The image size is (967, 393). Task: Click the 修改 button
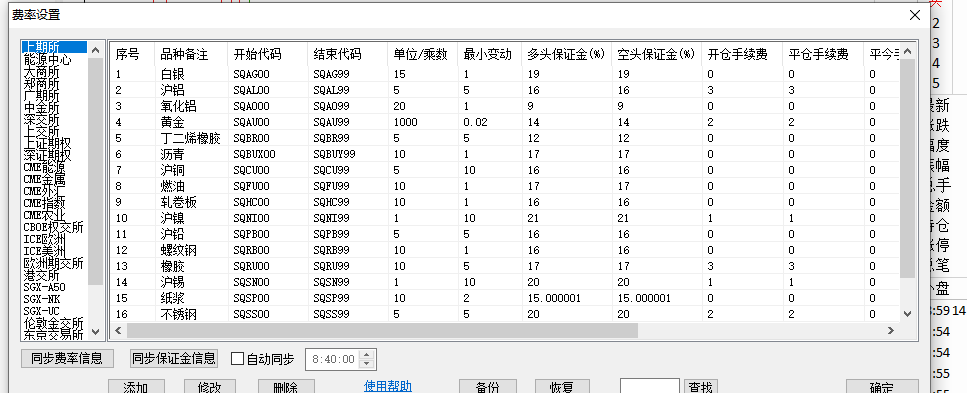210,387
